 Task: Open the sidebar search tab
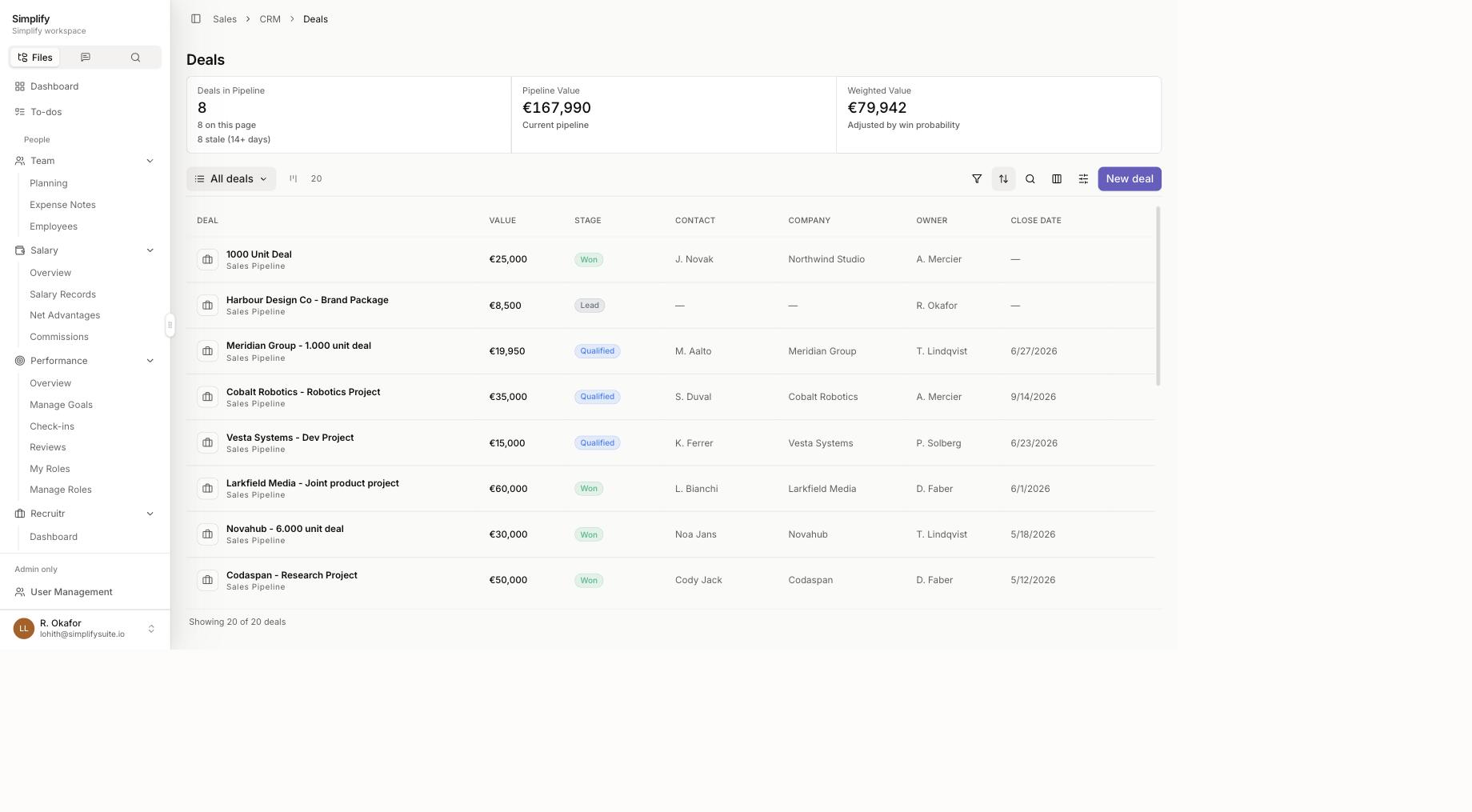(135, 58)
